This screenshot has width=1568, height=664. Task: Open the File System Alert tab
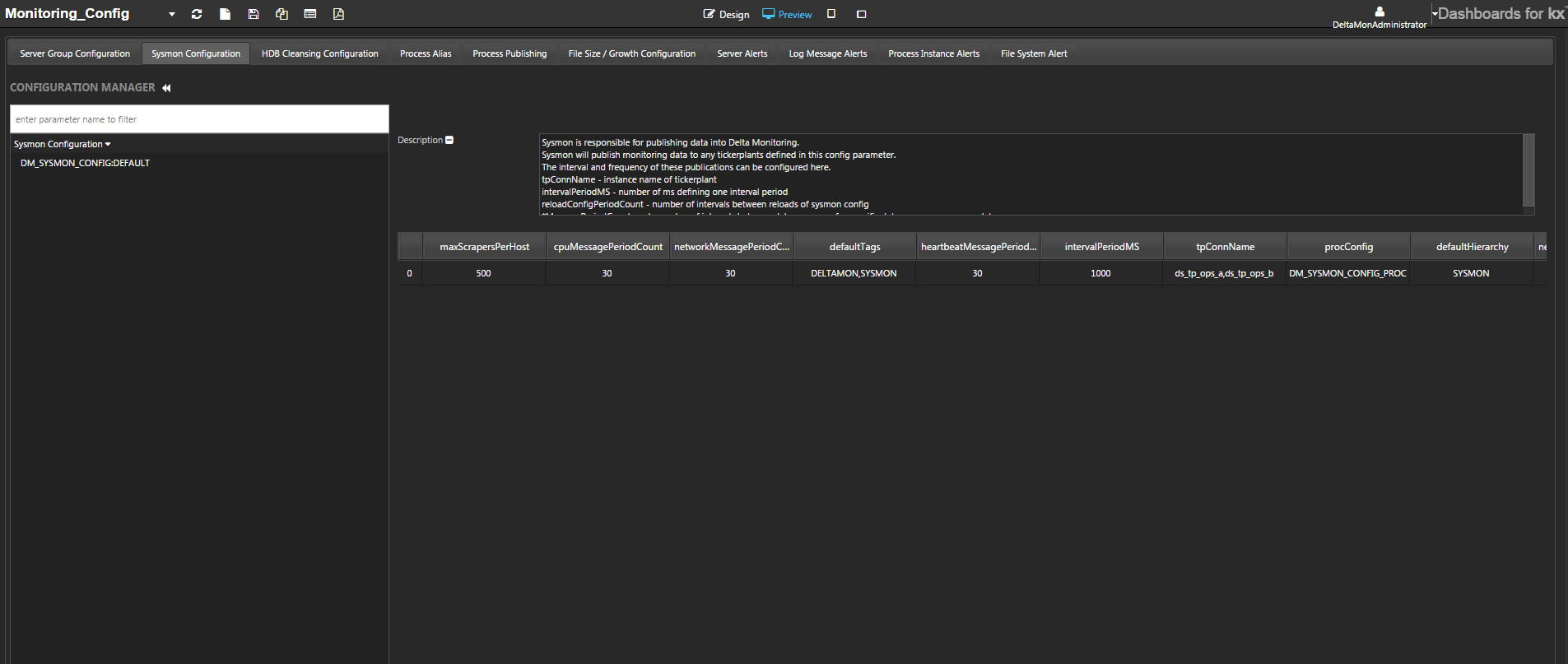click(1034, 53)
